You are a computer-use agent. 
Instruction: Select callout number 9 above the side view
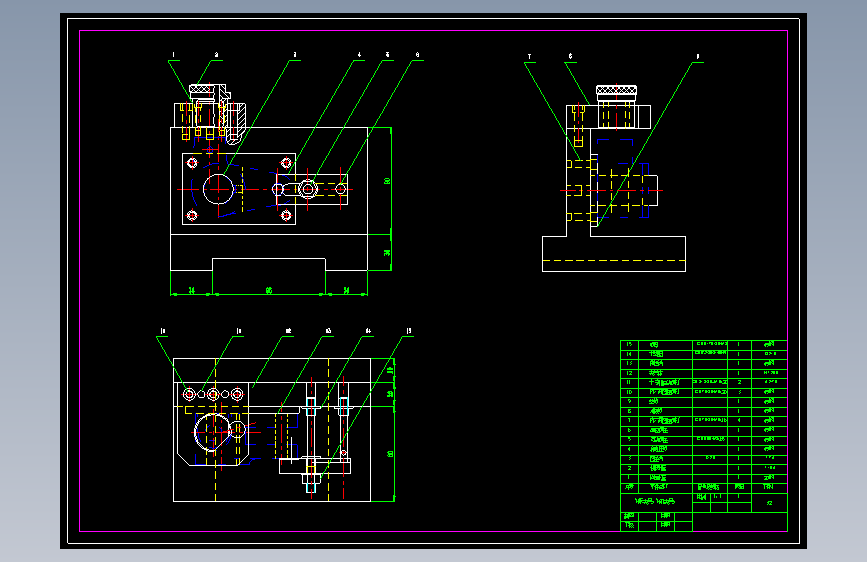698,56
